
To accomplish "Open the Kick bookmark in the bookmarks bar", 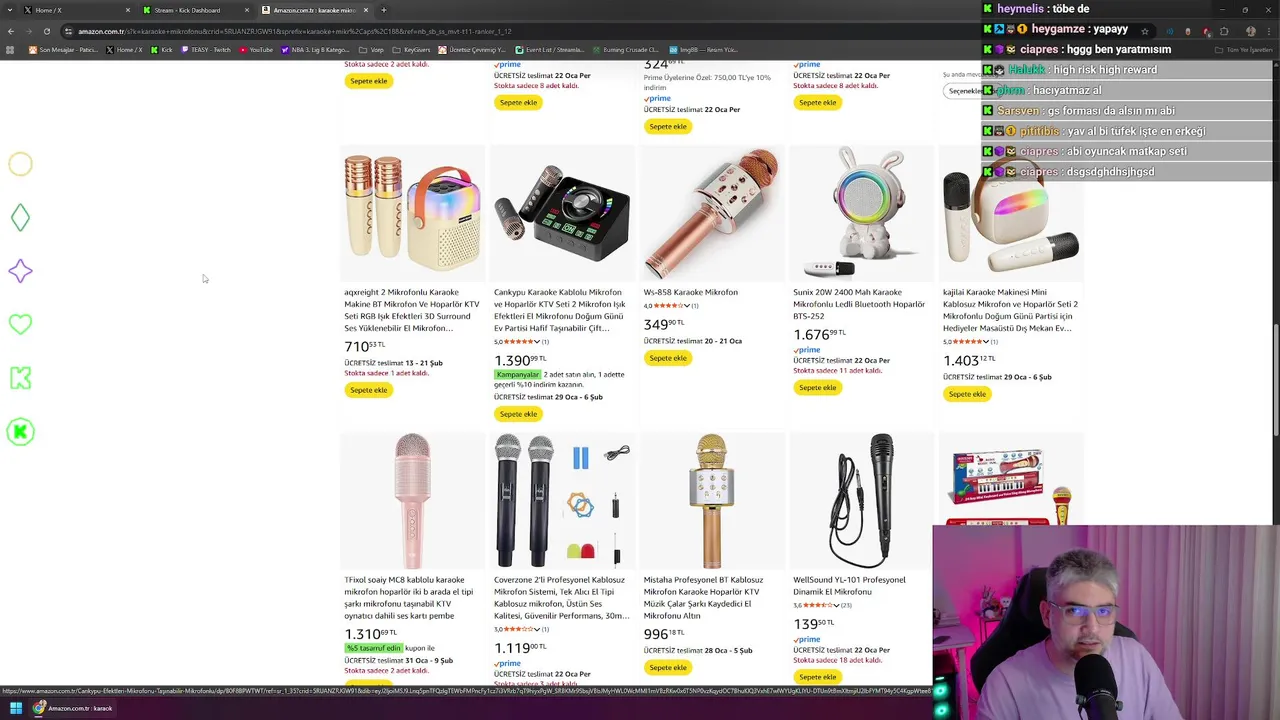I will click(x=162, y=49).
